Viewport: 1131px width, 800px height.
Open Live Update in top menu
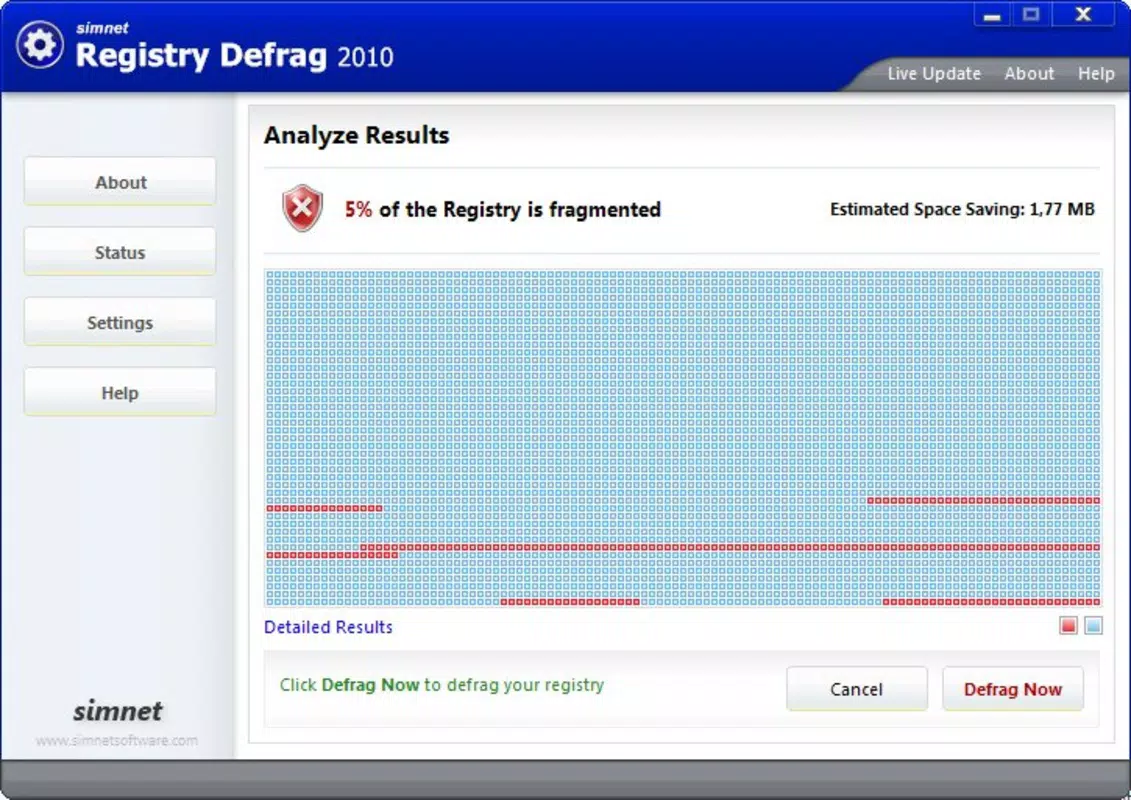point(933,74)
